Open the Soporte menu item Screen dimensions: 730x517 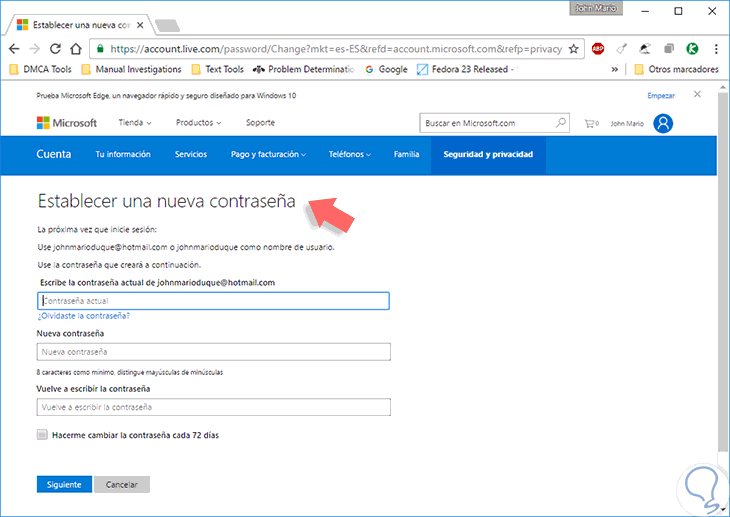pyautogui.click(x=260, y=122)
